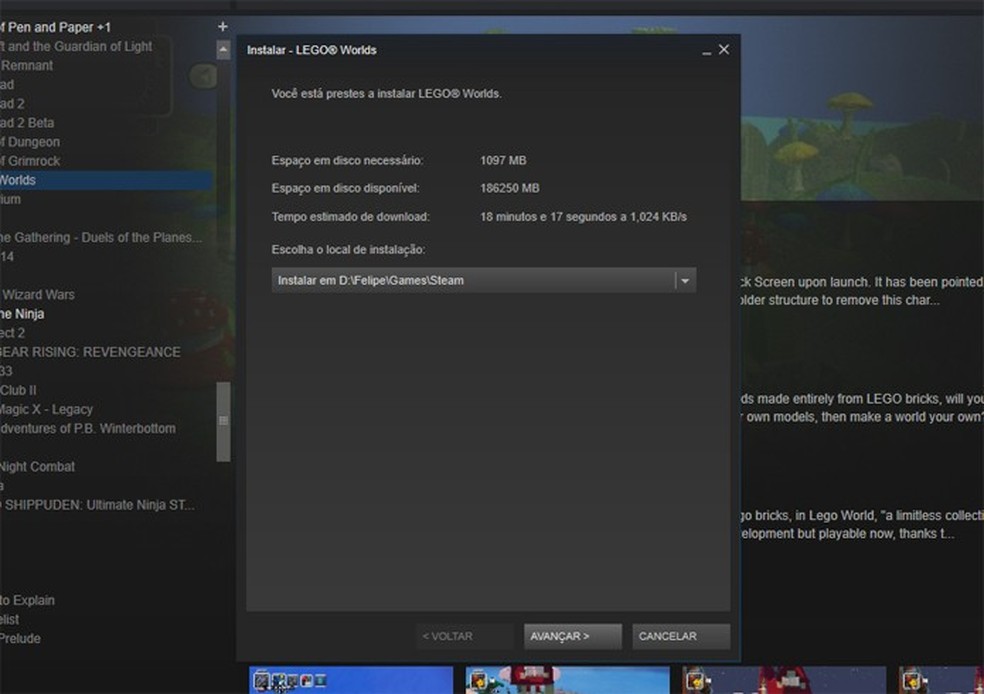
Task: Click '18 minutos e 17 segundos' download estimate
Action: [547, 217]
